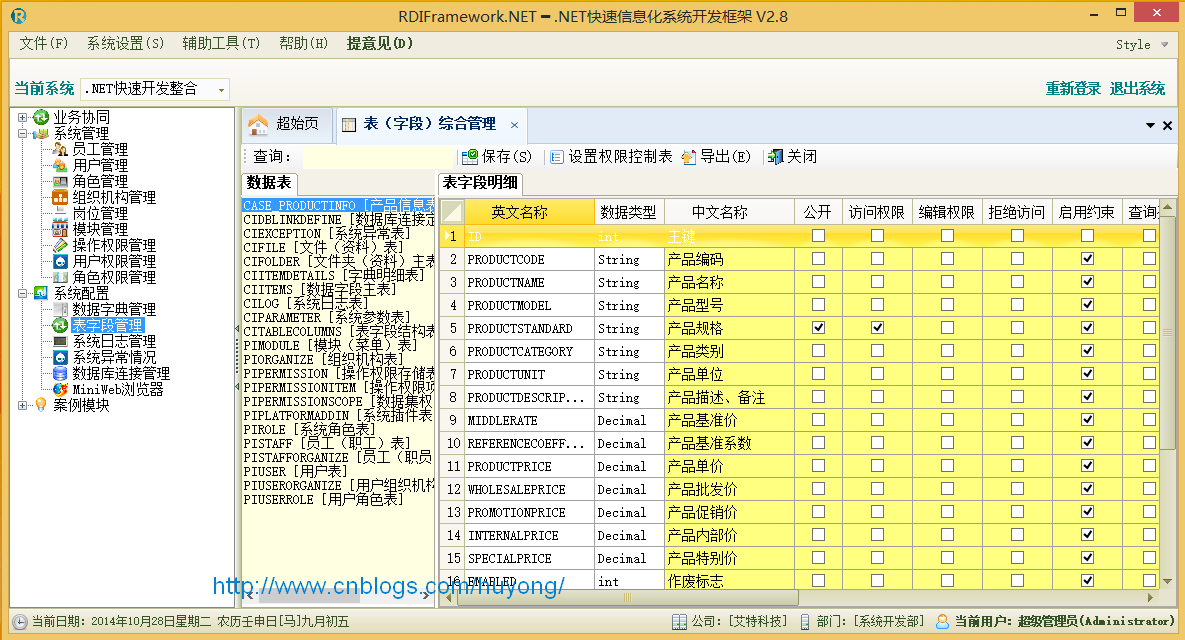The width and height of the screenshot is (1185, 640).
Task: Click the 数据库连接管理 database icon
Action: 60,373
